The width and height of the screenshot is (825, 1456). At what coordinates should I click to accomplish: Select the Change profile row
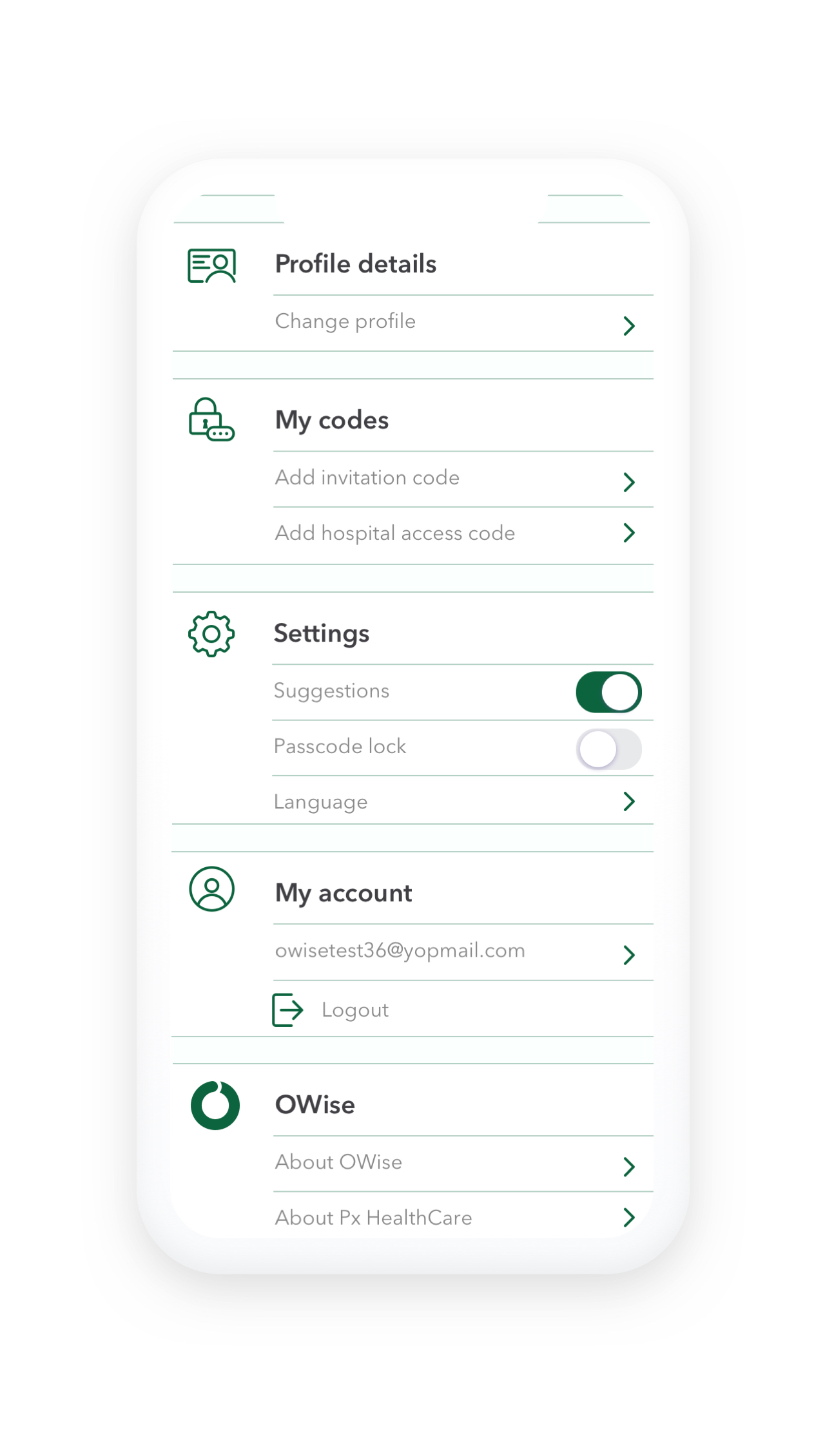[463, 323]
